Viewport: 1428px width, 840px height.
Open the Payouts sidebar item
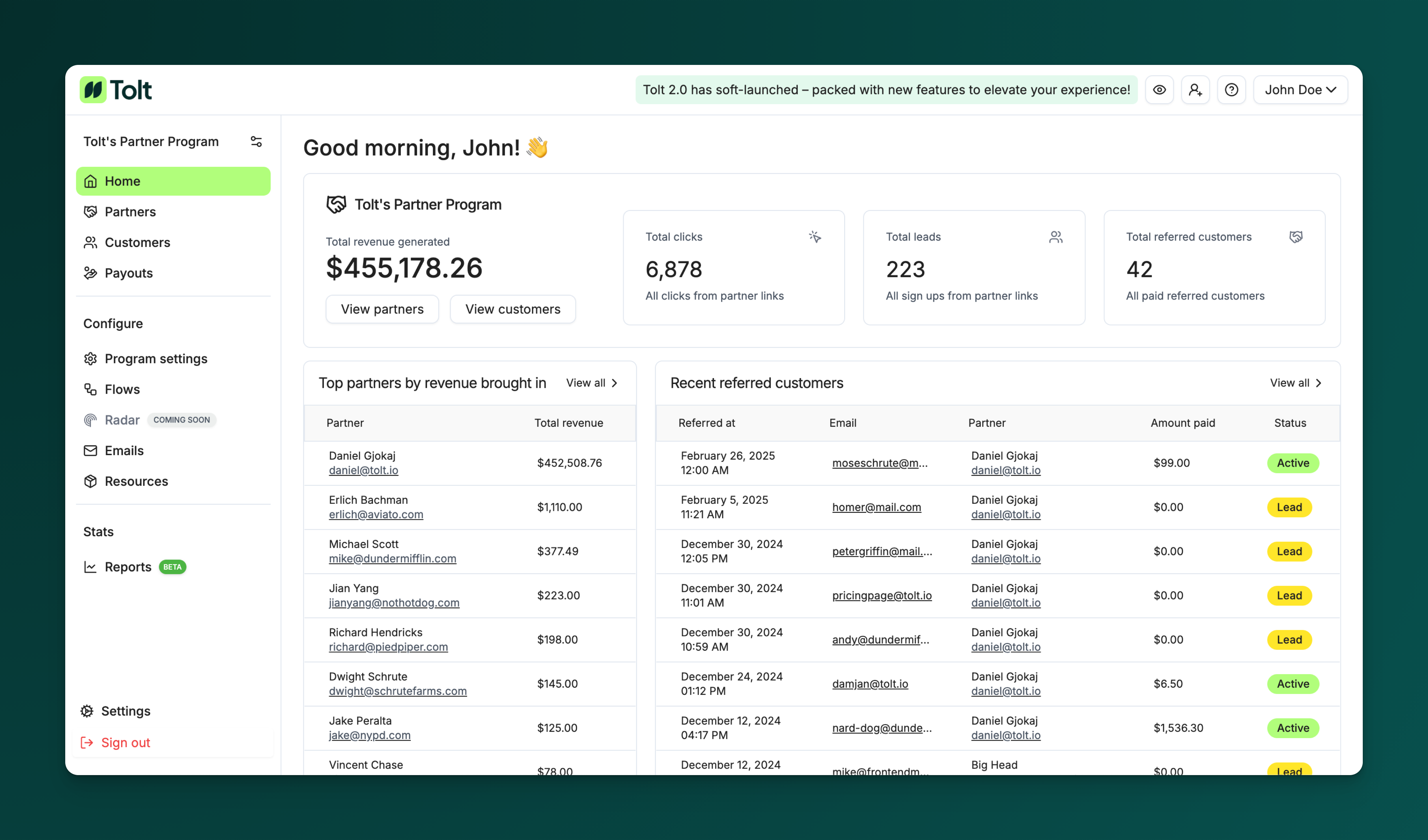129,273
